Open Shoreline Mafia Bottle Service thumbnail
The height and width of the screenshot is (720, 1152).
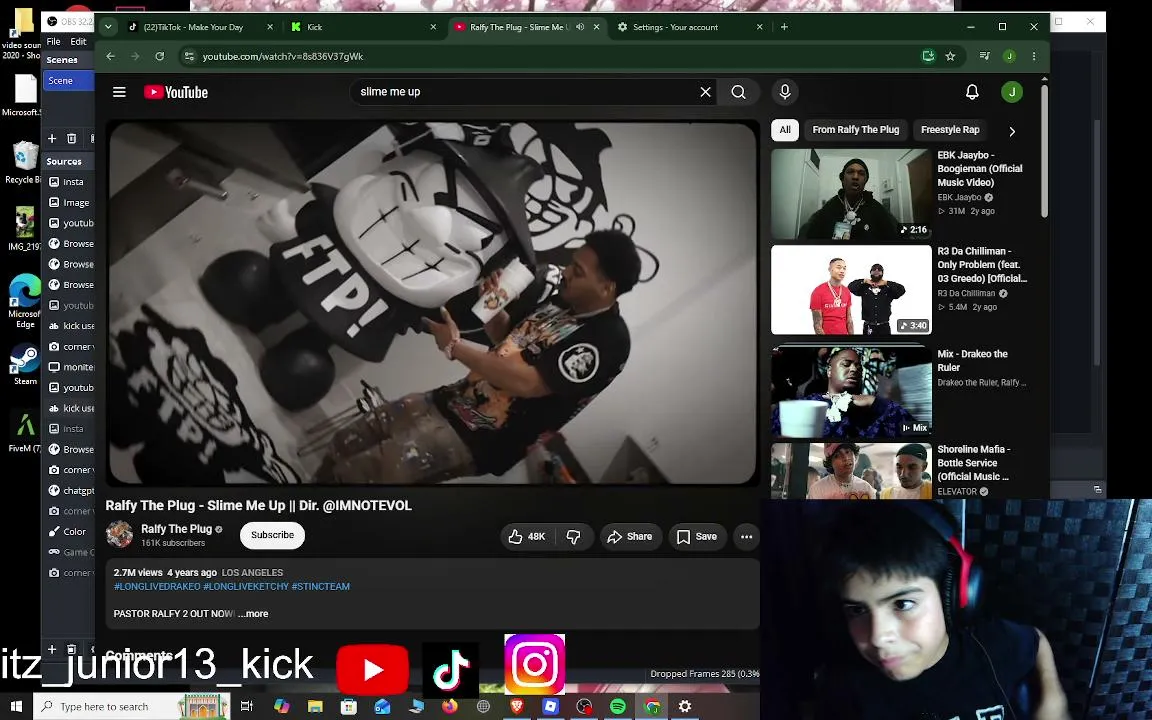pyautogui.click(x=851, y=470)
